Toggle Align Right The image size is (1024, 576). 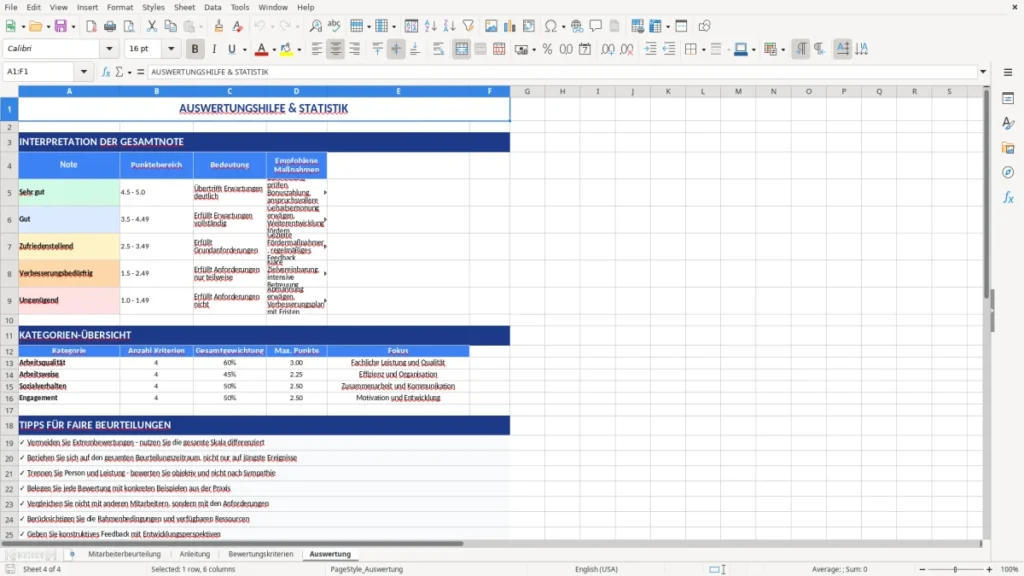[x=355, y=49]
